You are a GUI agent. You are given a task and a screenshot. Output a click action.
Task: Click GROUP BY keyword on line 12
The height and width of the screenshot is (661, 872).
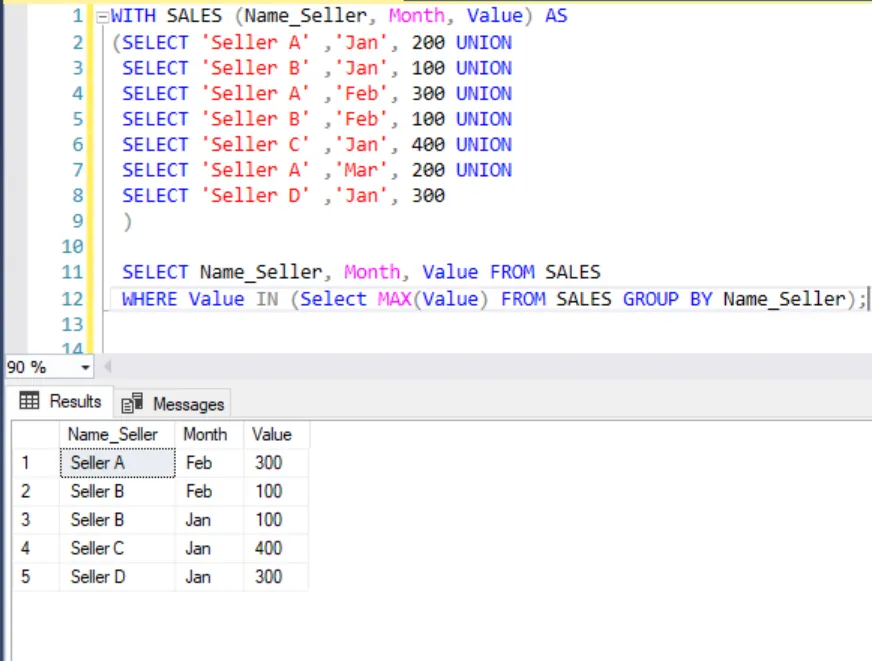667,299
